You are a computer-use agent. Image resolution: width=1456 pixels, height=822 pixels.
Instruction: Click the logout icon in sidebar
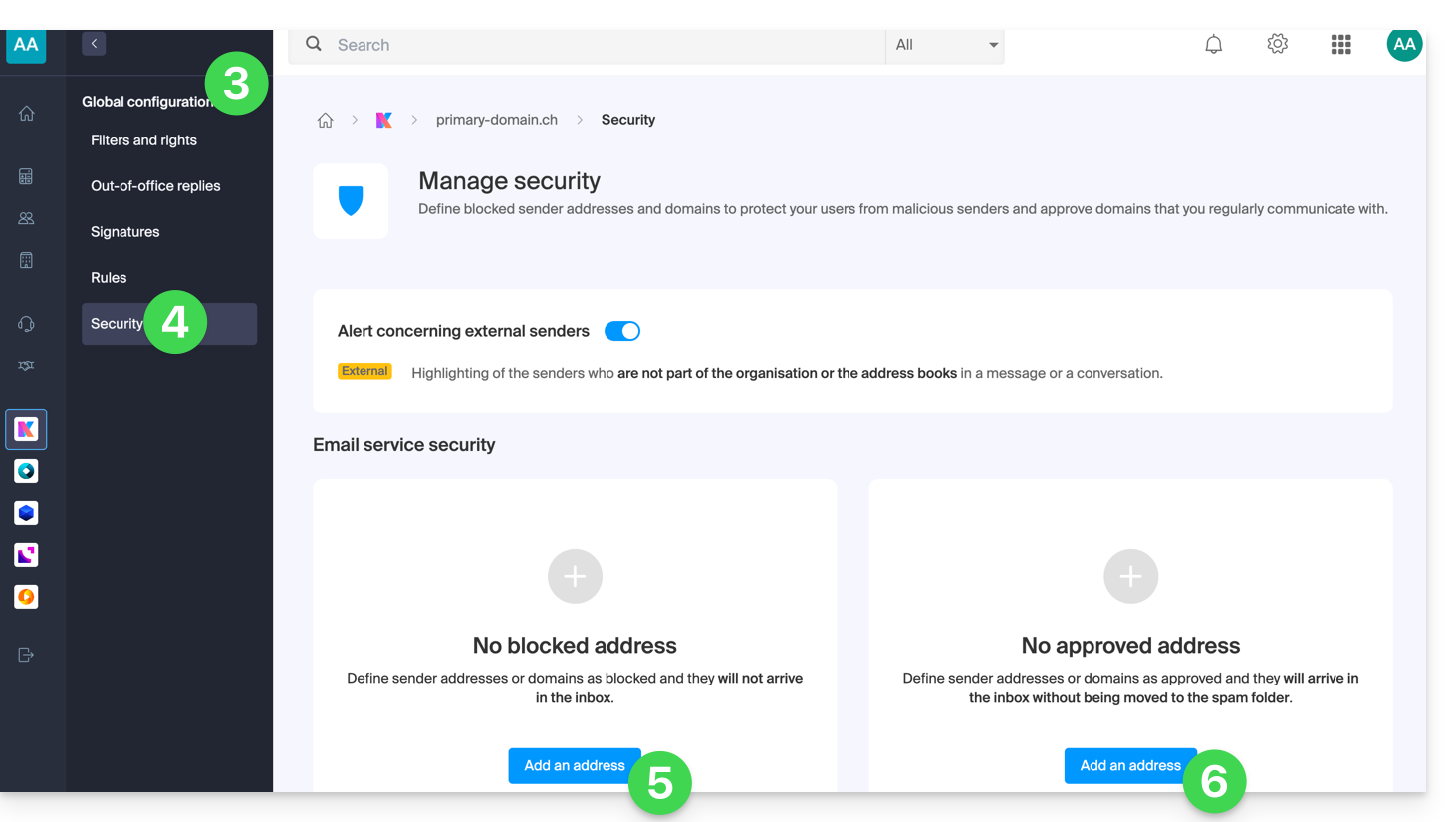point(27,655)
